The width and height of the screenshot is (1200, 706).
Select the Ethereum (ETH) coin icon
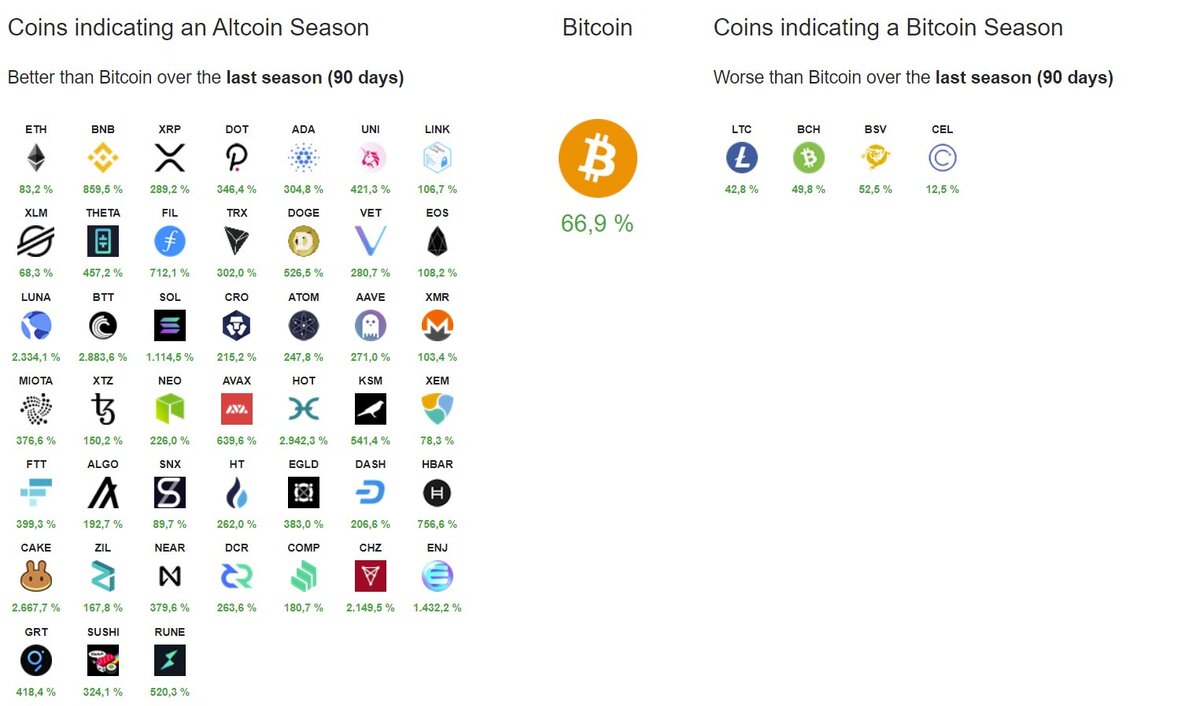pyautogui.click(x=36, y=157)
